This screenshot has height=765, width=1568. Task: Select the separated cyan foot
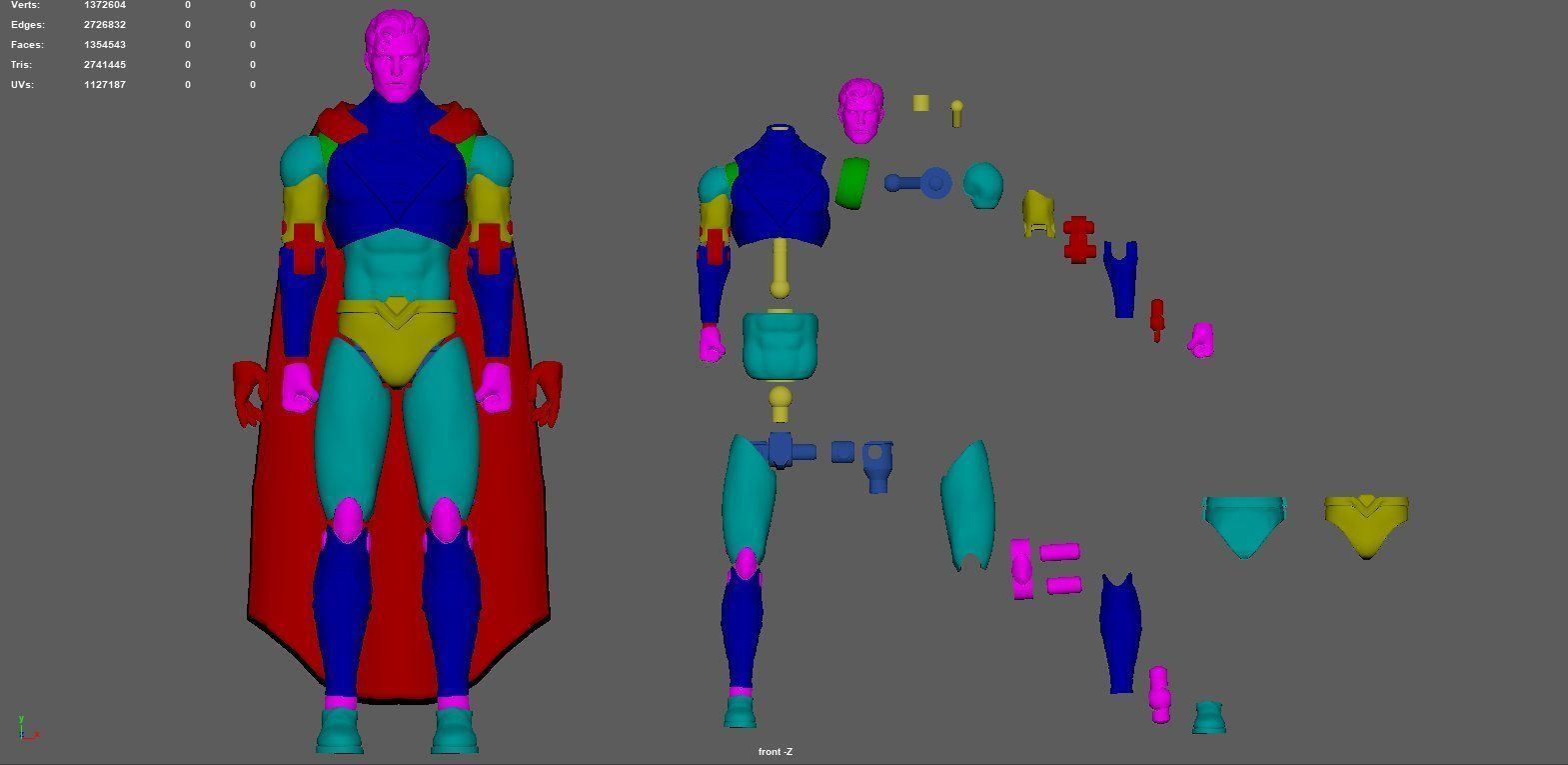click(x=1209, y=717)
